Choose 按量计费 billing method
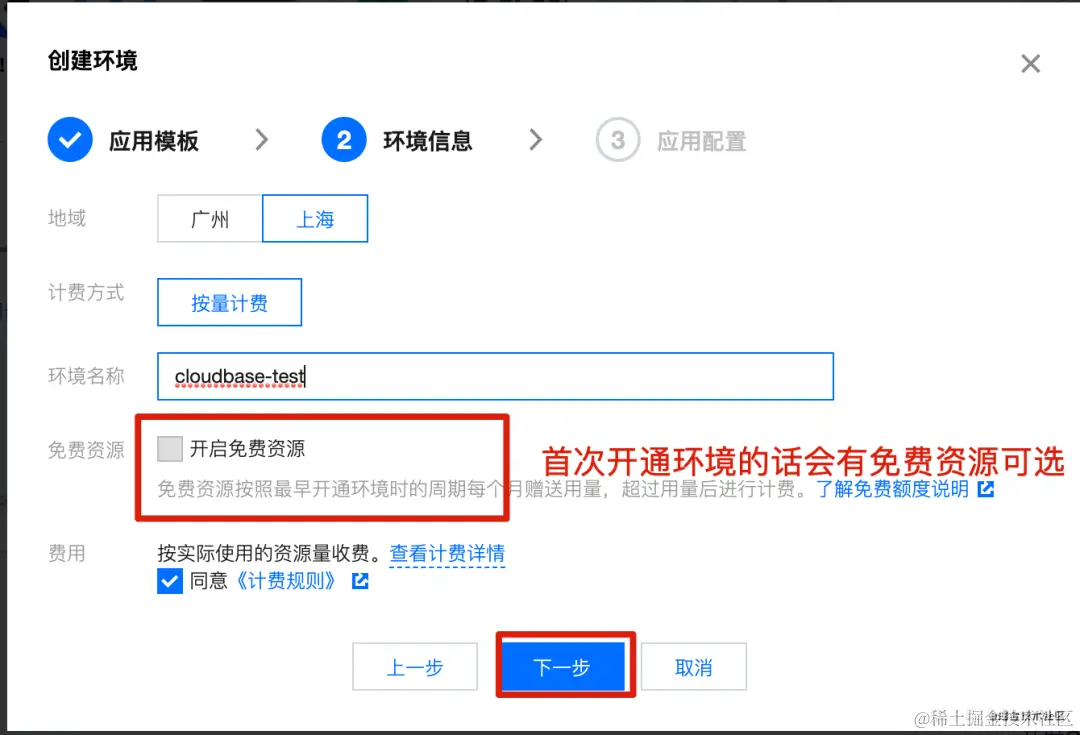This screenshot has width=1080, height=735. (229, 302)
